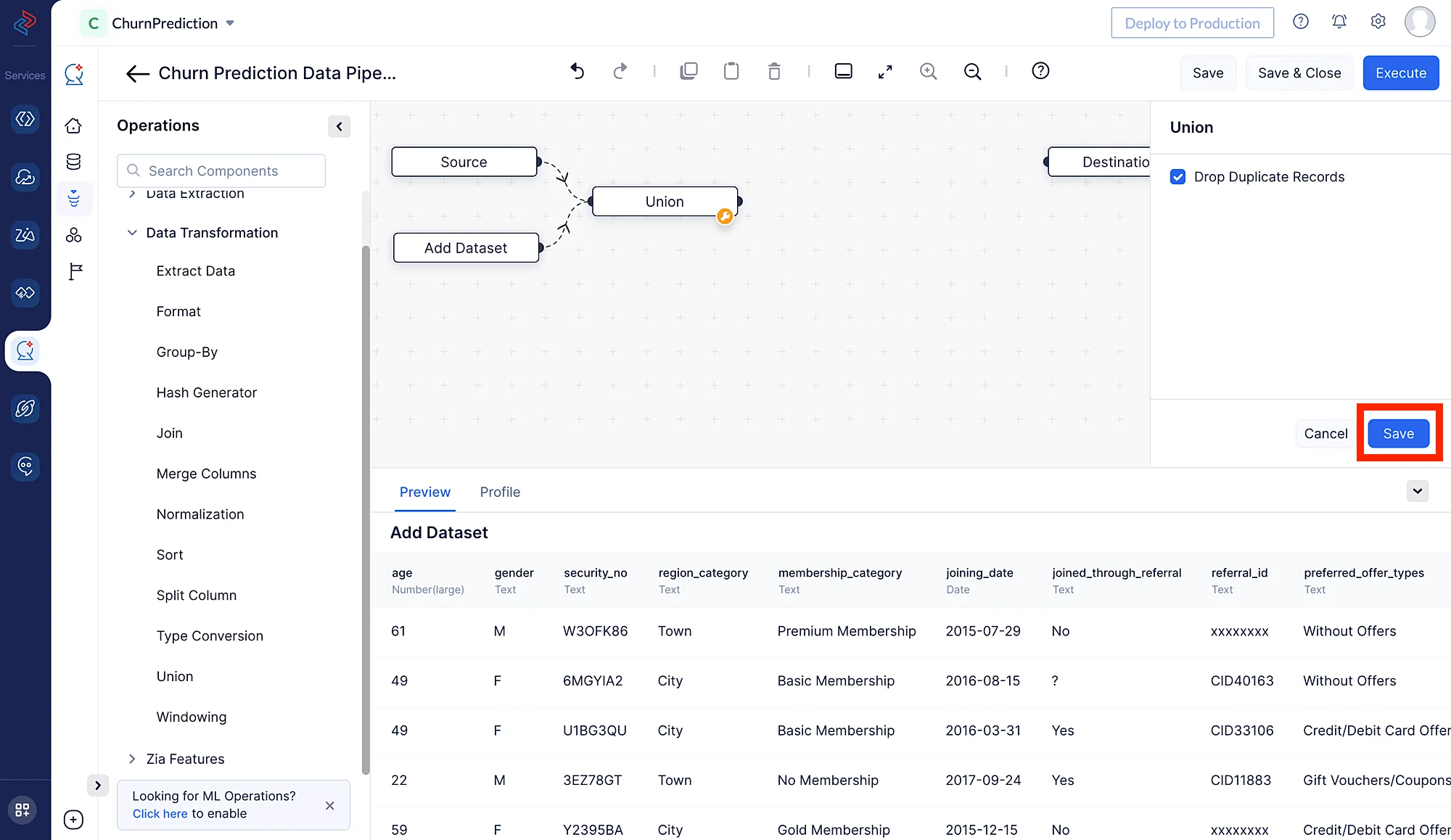Open the ChurnPrediction project dropdown
Image resolution: width=1451 pixels, height=840 pixels.
click(x=230, y=23)
